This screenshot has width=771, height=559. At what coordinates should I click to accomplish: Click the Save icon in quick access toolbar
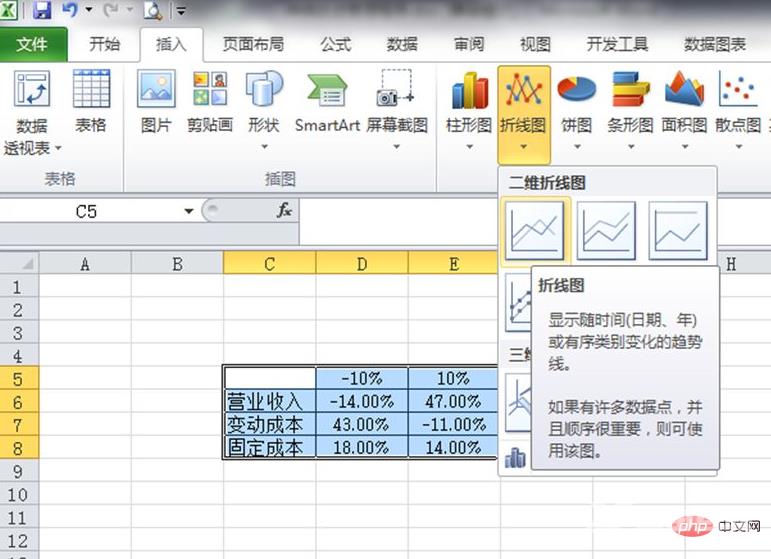[42, 12]
